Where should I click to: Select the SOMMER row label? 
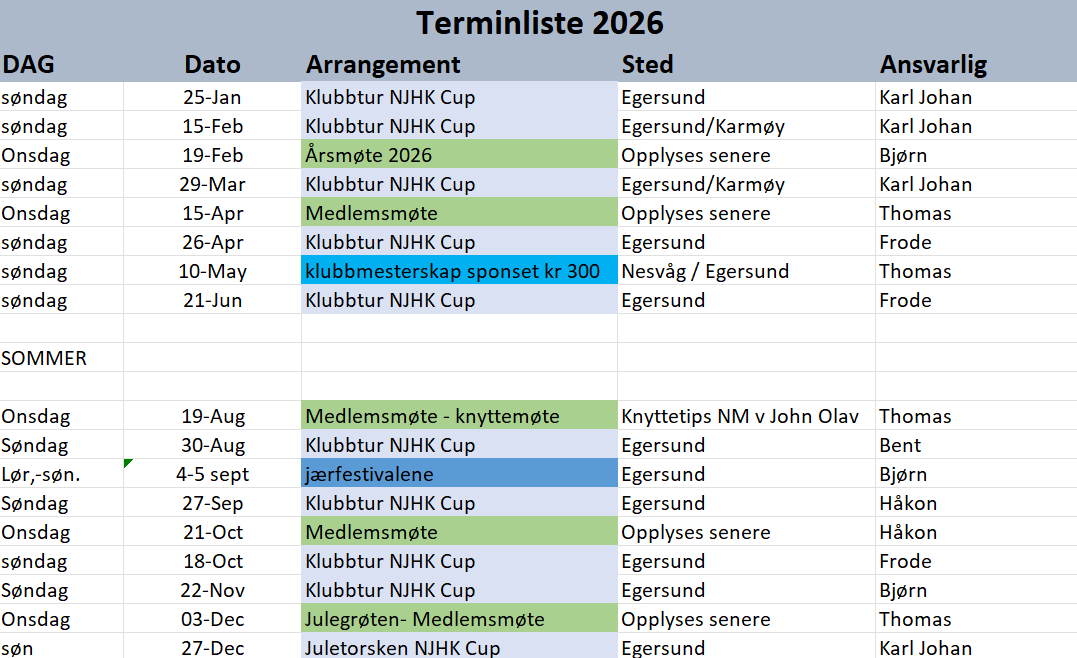44,358
